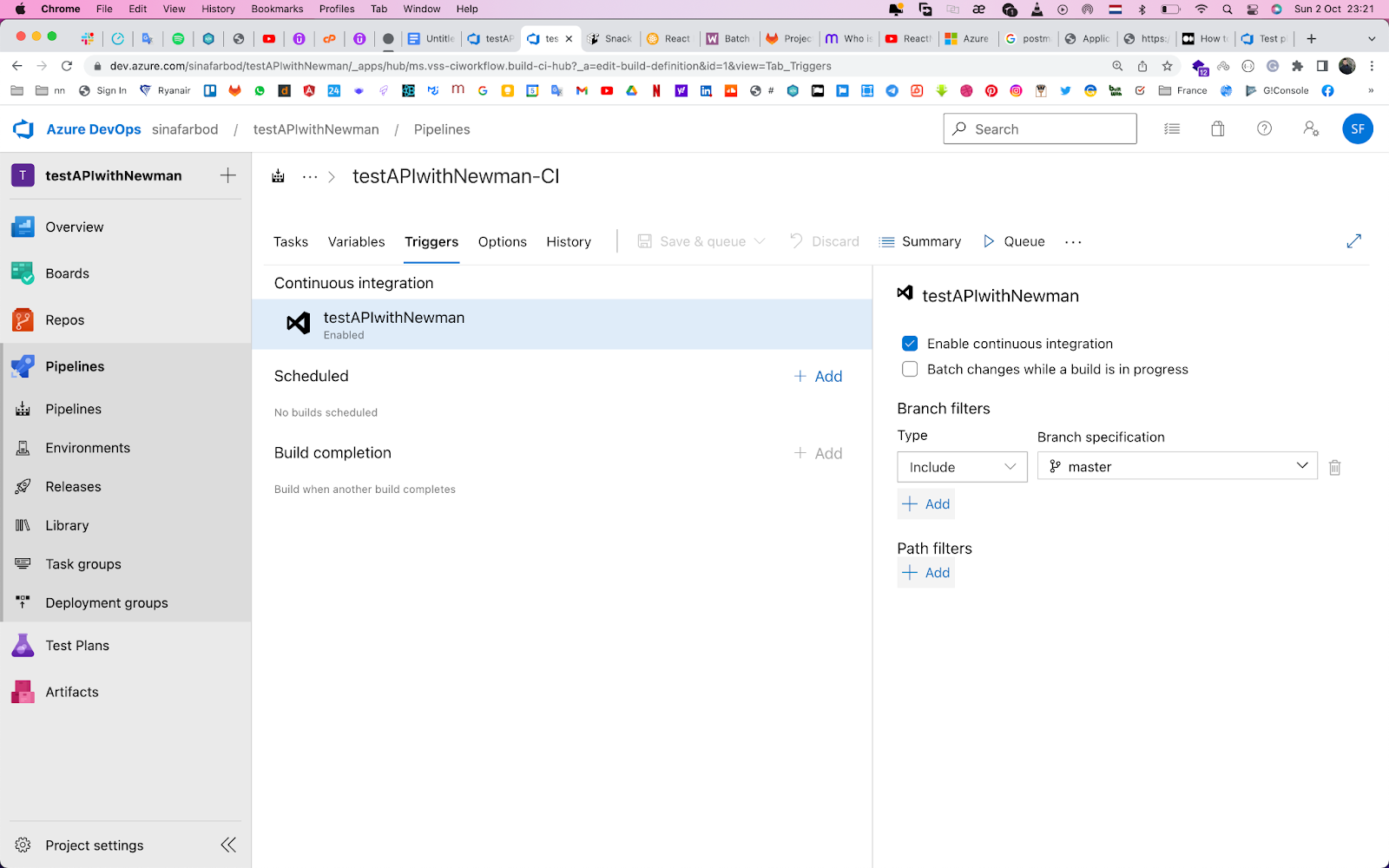Open the Chrome extensions puzzle icon
Image resolution: width=1389 pixels, height=868 pixels.
click(x=1298, y=66)
